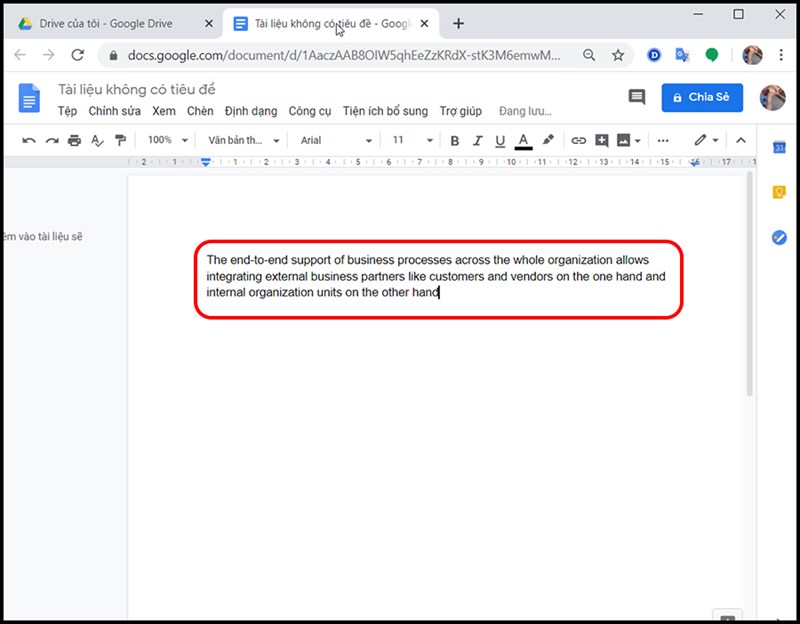Open a new browser tab
Image resolution: width=800 pixels, height=624 pixels.
pos(458,23)
